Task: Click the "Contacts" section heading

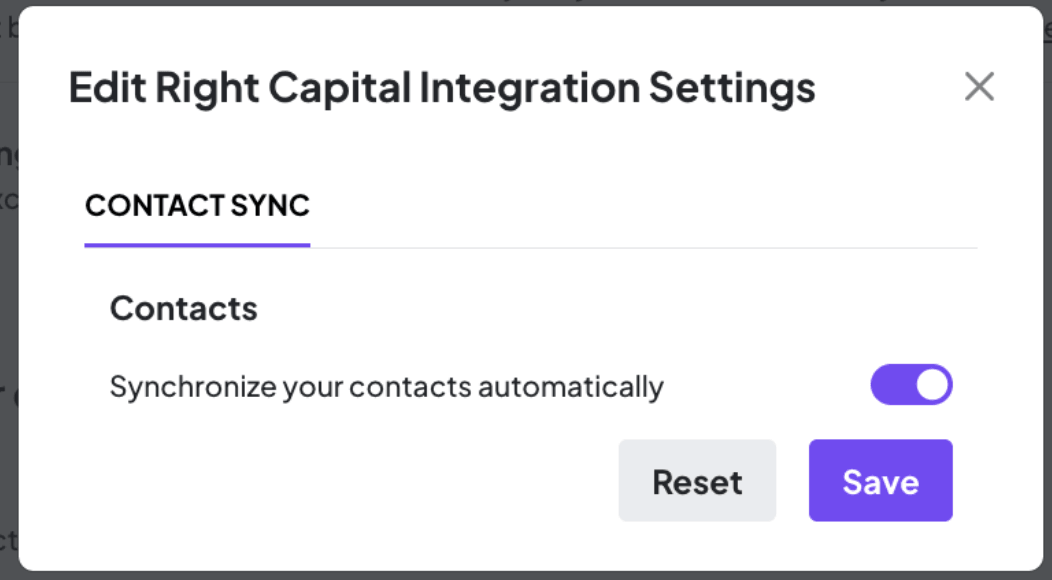Action: pyautogui.click(x=183, y=308)
